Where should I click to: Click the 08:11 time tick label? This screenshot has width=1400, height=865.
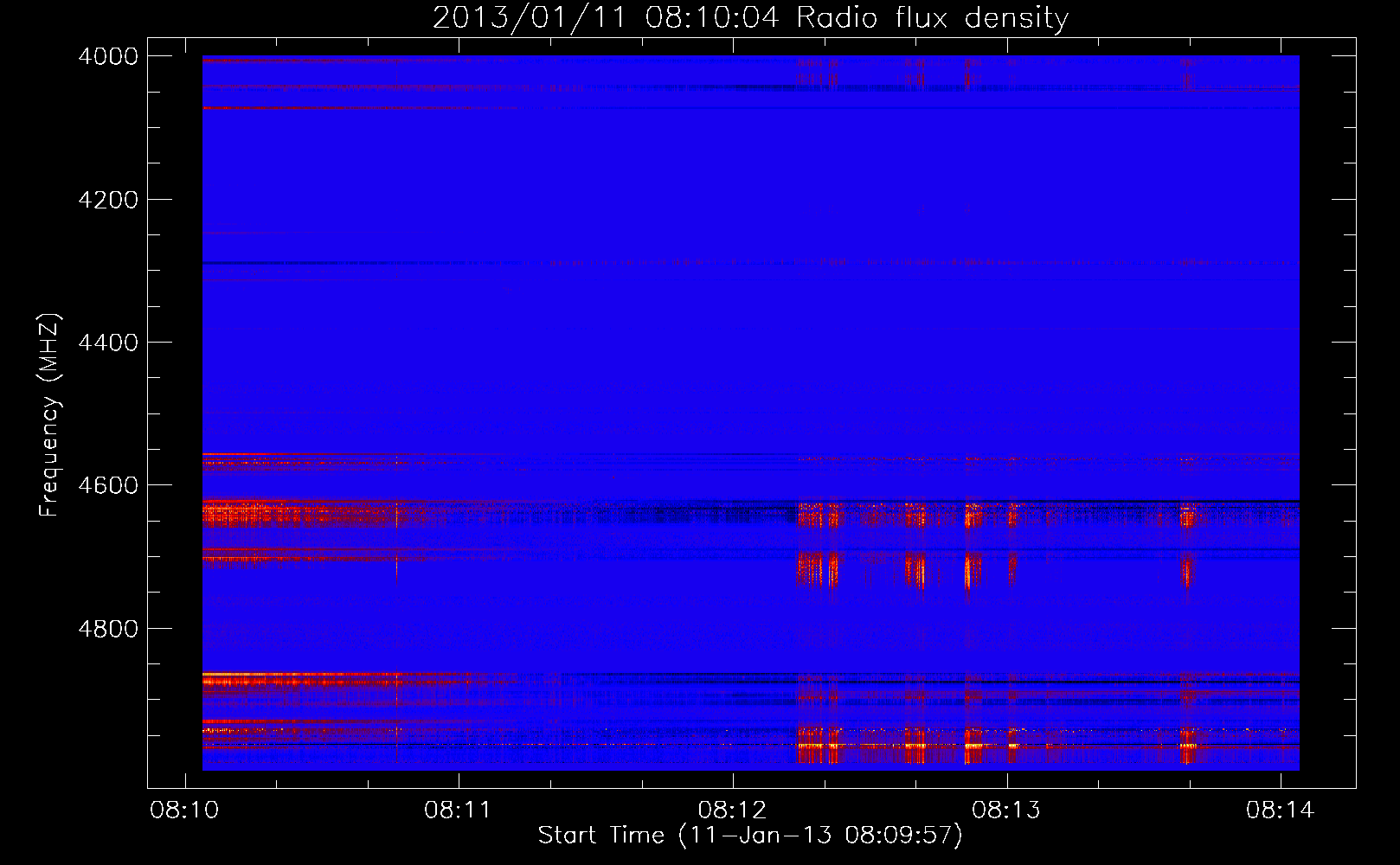click(x=458, y=811)
